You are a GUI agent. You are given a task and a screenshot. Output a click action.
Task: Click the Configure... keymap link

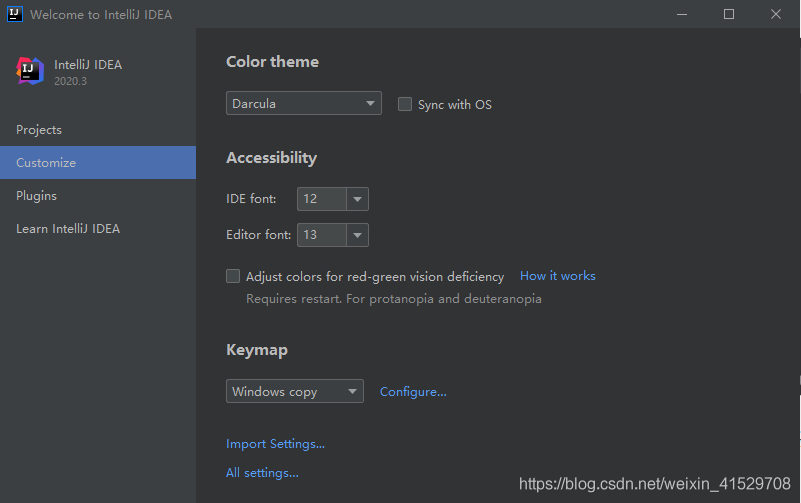click(x=413, y=392)
